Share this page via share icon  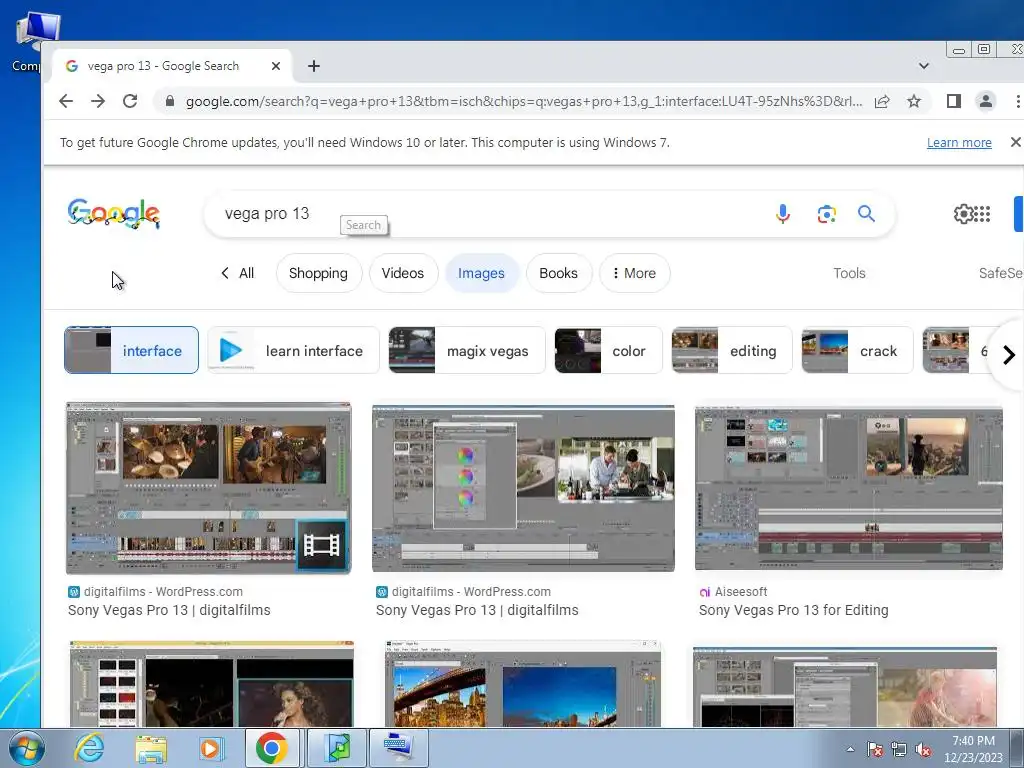(x=882, y=101)
